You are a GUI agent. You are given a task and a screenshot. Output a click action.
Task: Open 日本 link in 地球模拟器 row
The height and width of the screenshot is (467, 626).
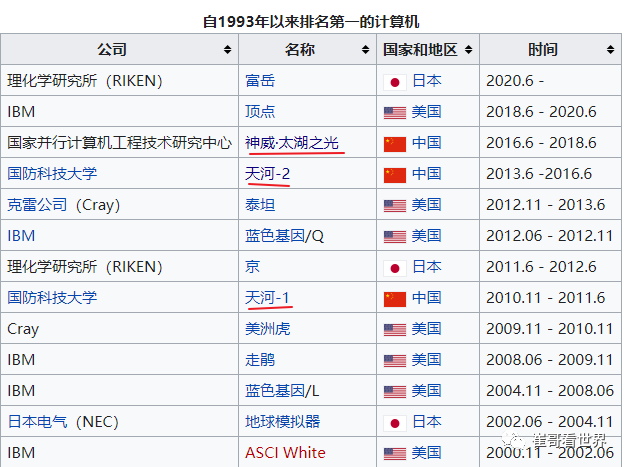(x=427, y=421)
